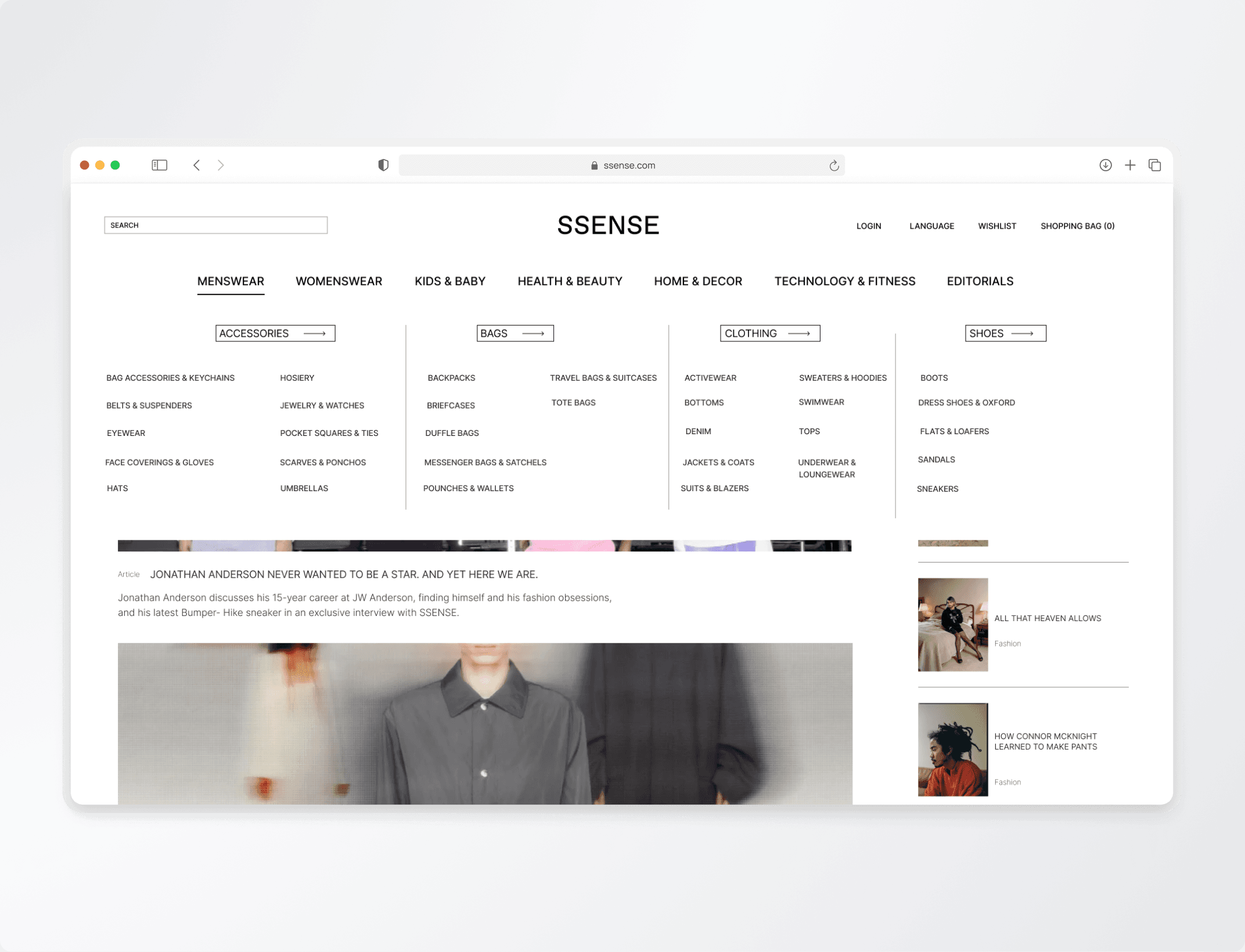Show the tab overview icon

pyautogui.click(x=1154, y=165)
